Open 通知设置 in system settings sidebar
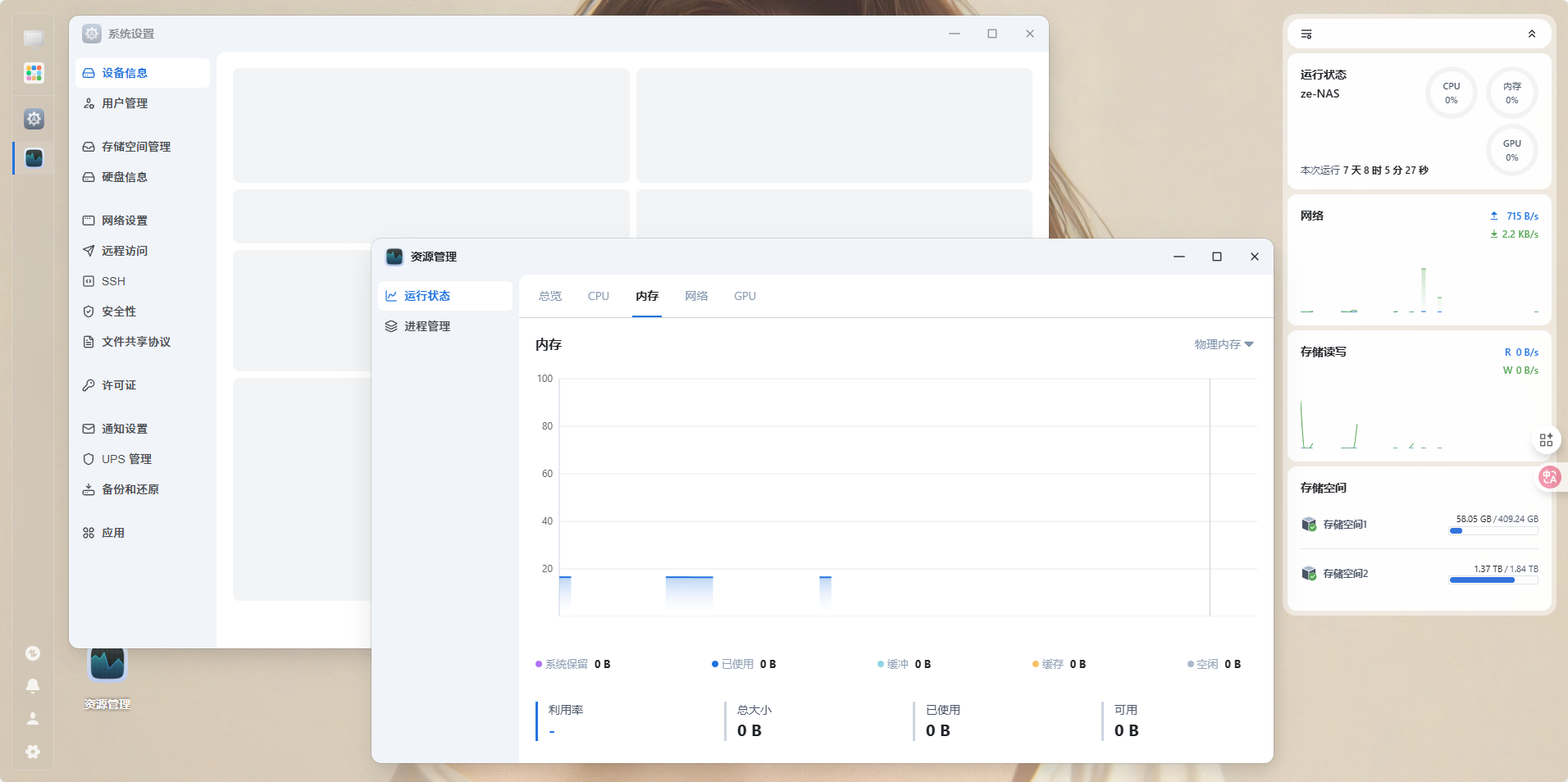 (143, 429)
